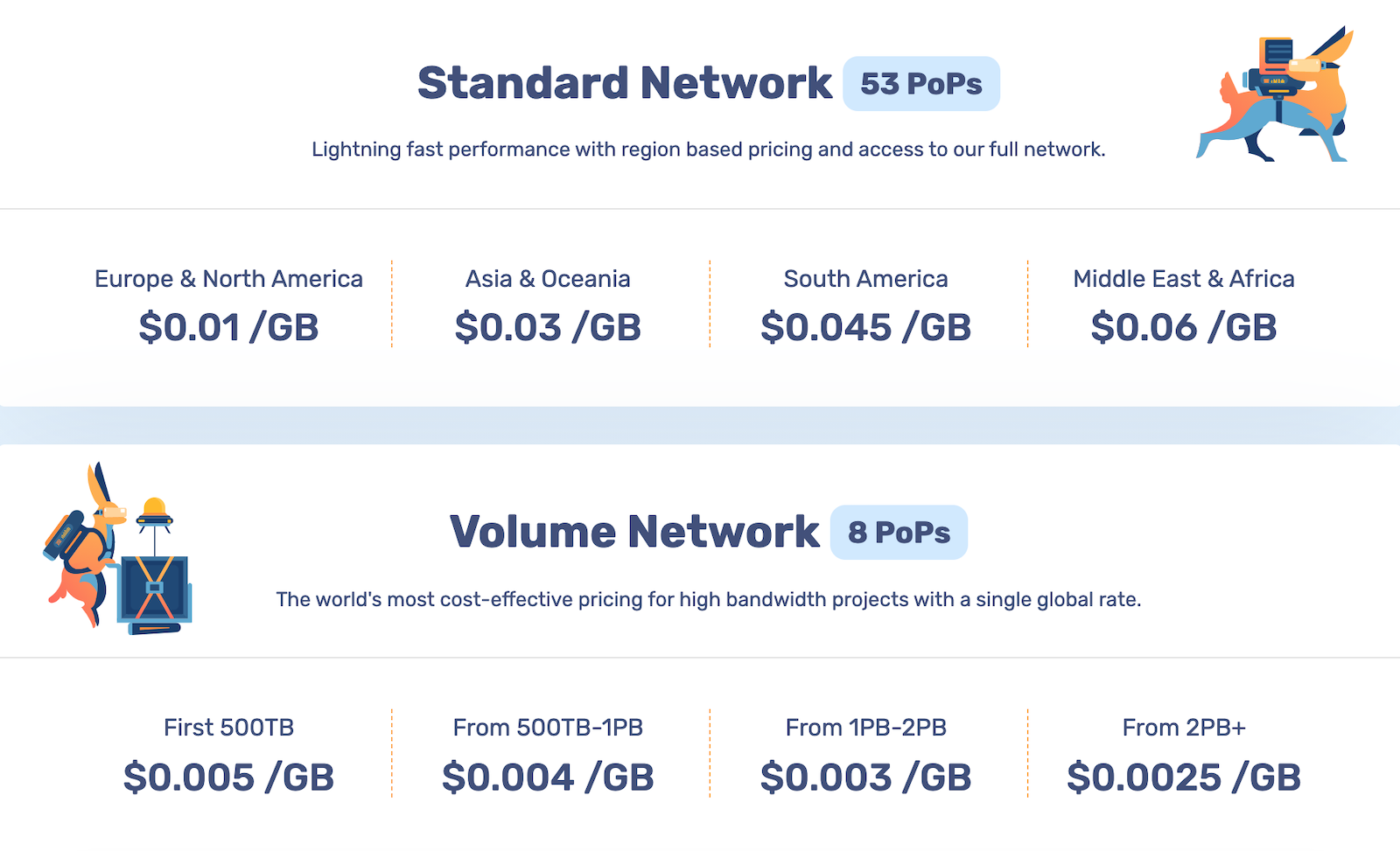Click the $0.06 /GB price
Viewport: 1400px width, 851px height.
pyautogui.click(x=1184, y=328)
